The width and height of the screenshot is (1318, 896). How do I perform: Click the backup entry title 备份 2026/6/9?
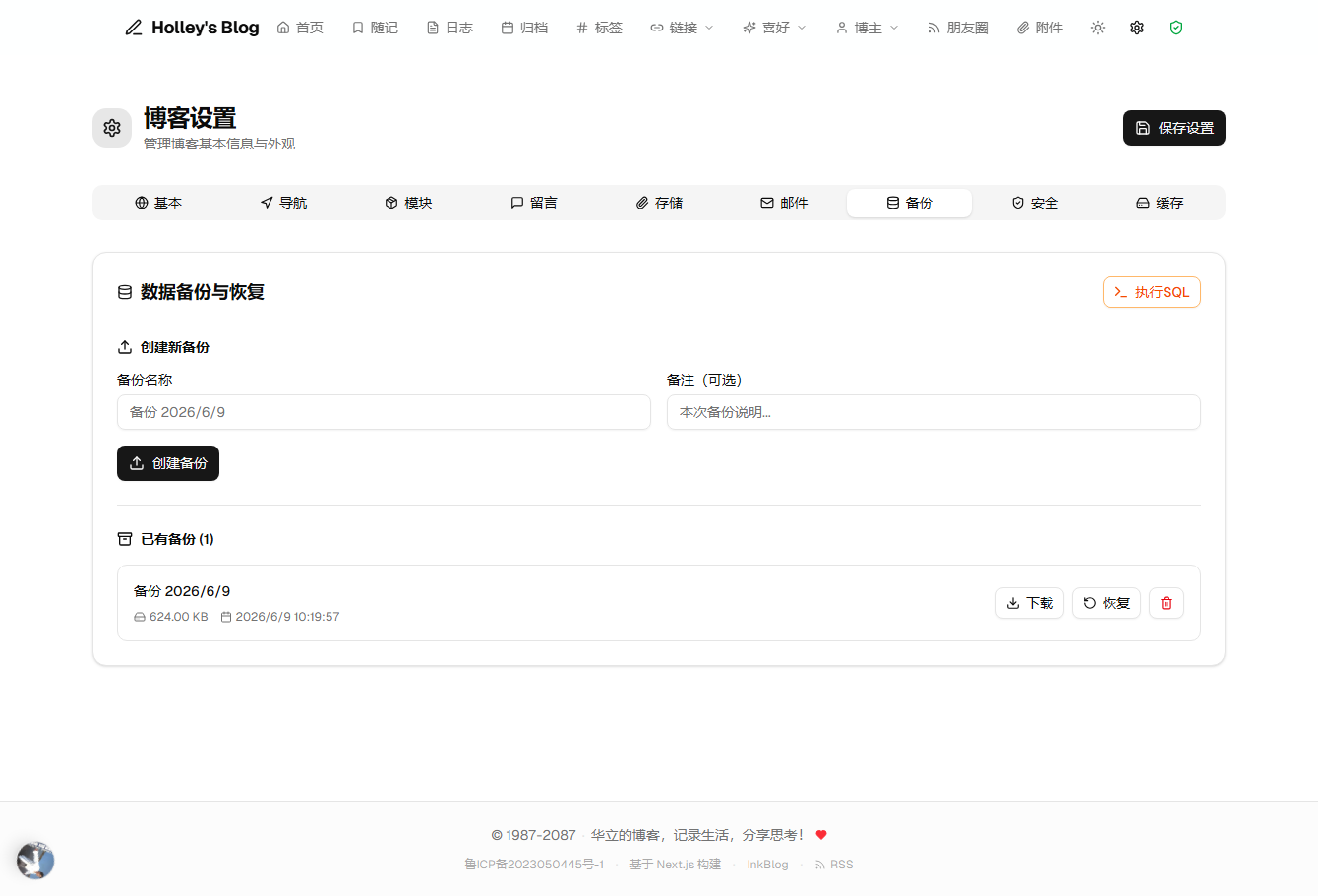coord(182,591)
